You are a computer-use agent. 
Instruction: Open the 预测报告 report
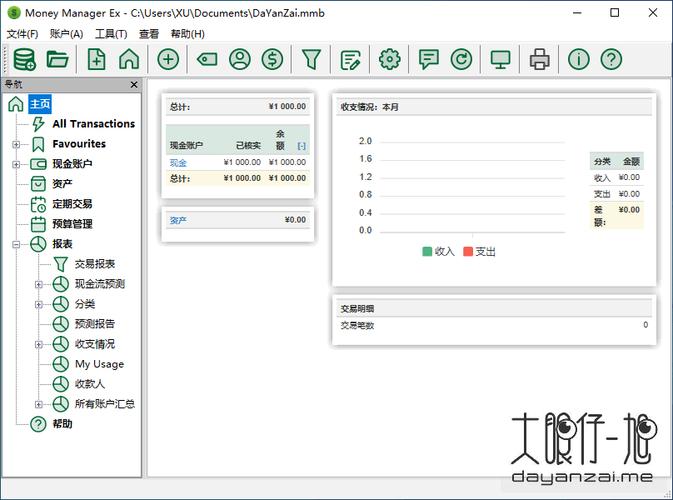coord(94,324)
